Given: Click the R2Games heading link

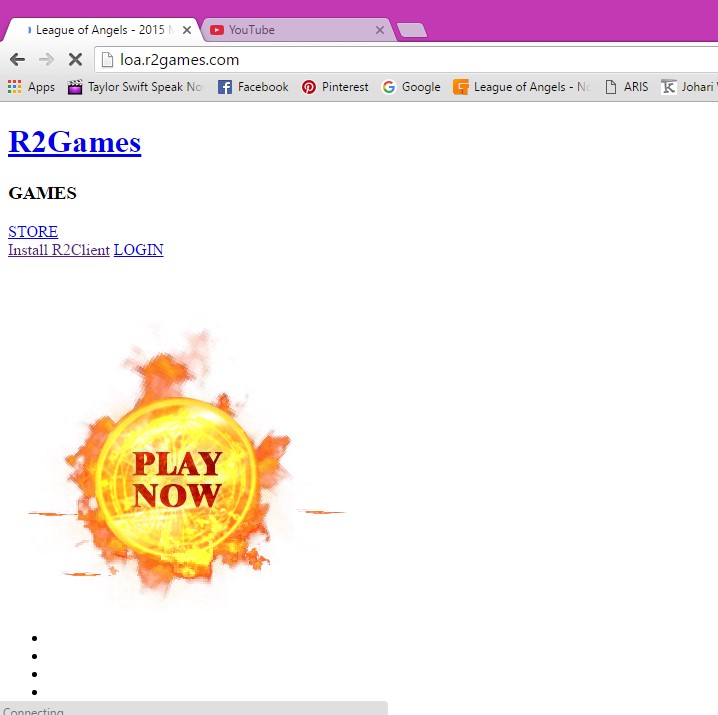Looking at the screenshot, I should coord(74,142).
